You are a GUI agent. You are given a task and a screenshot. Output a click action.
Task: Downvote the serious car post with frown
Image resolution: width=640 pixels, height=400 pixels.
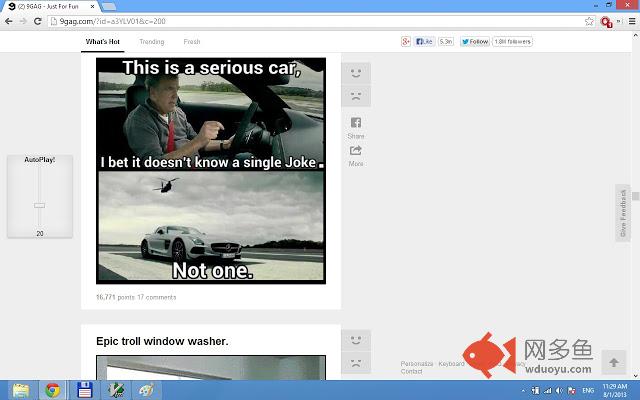pos(356,96)
